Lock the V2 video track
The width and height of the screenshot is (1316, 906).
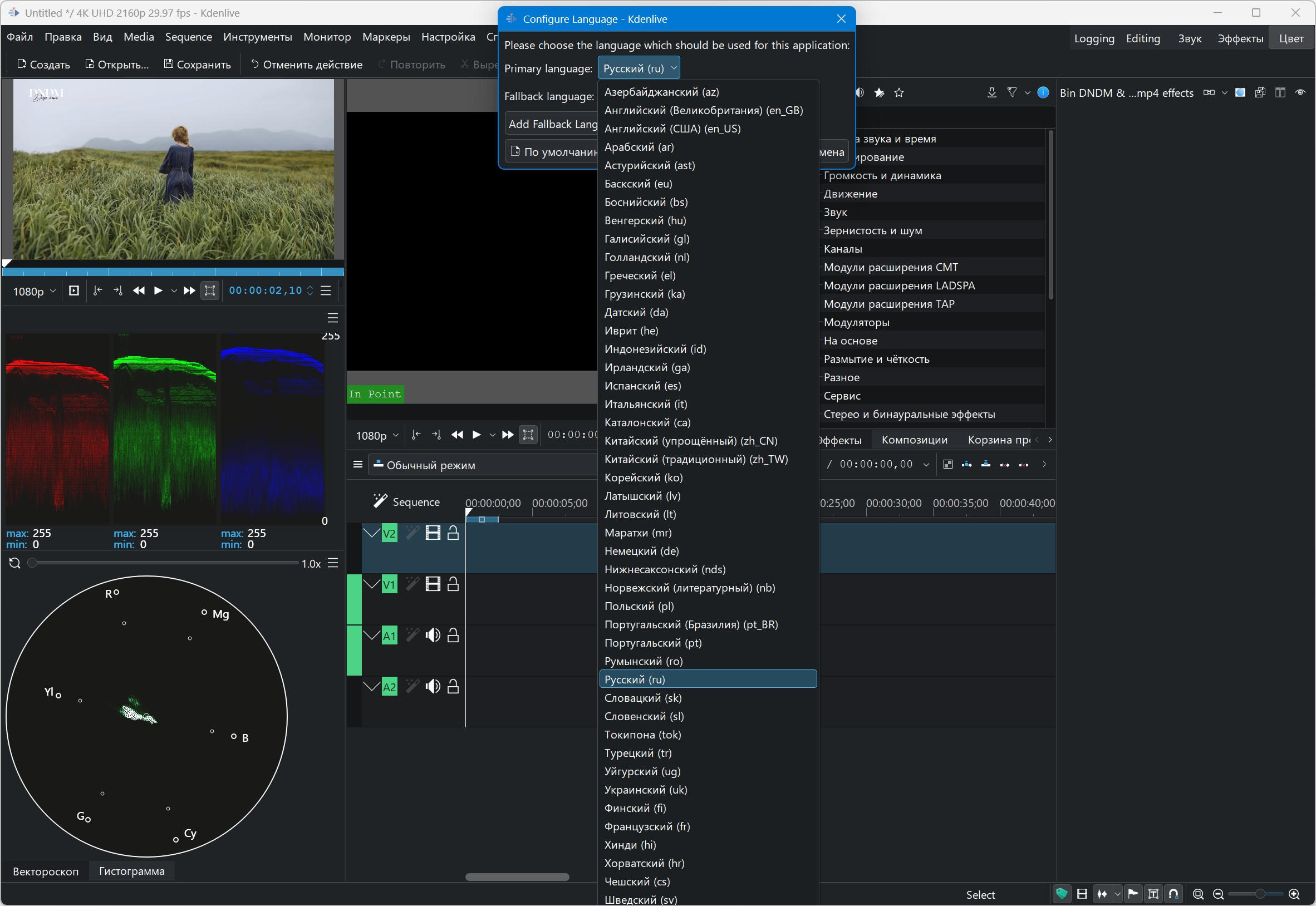point(453,533)
